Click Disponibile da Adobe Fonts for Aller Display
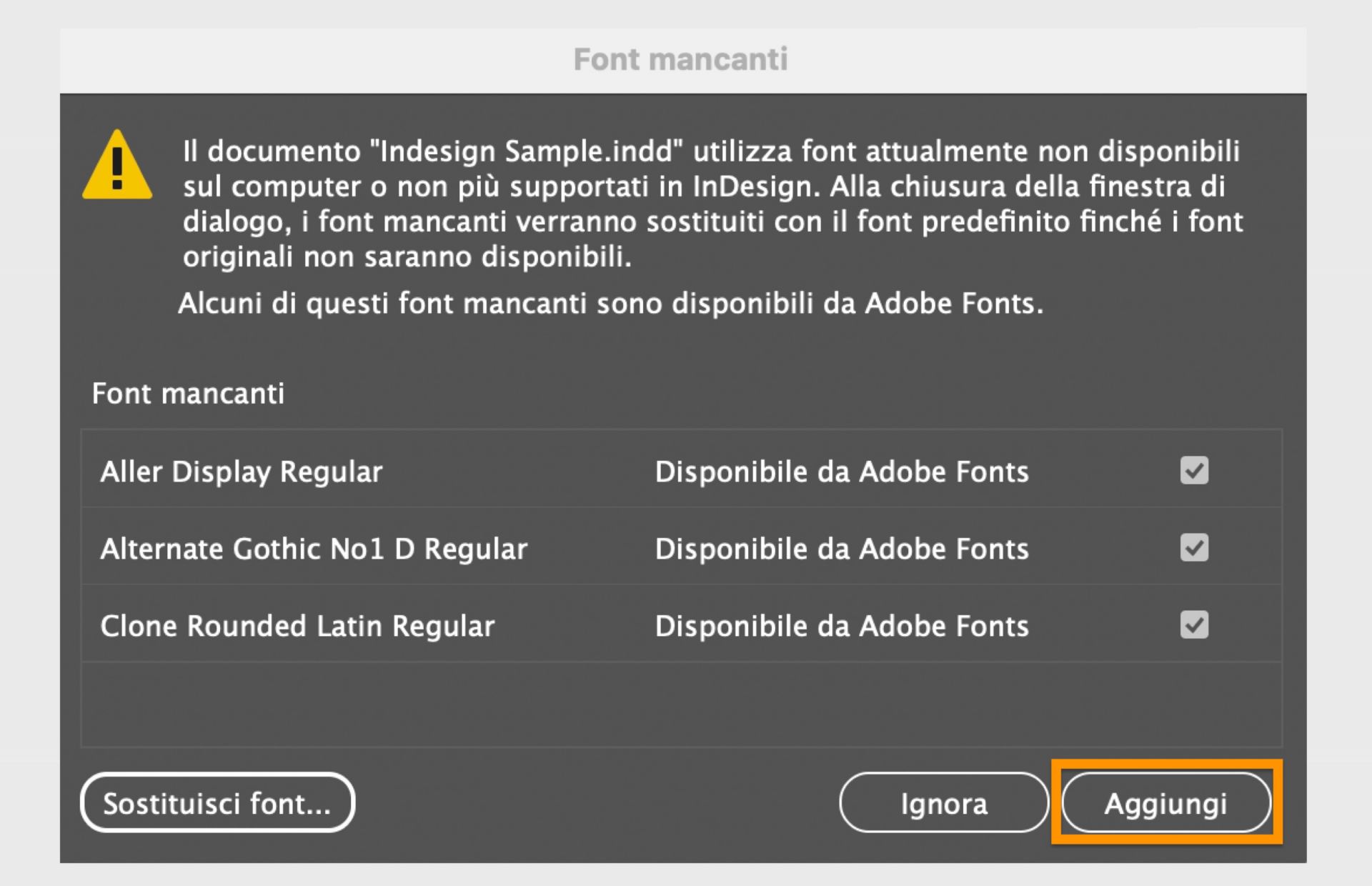The height and width of the screenshot is (886, 1372). [842, 470]
